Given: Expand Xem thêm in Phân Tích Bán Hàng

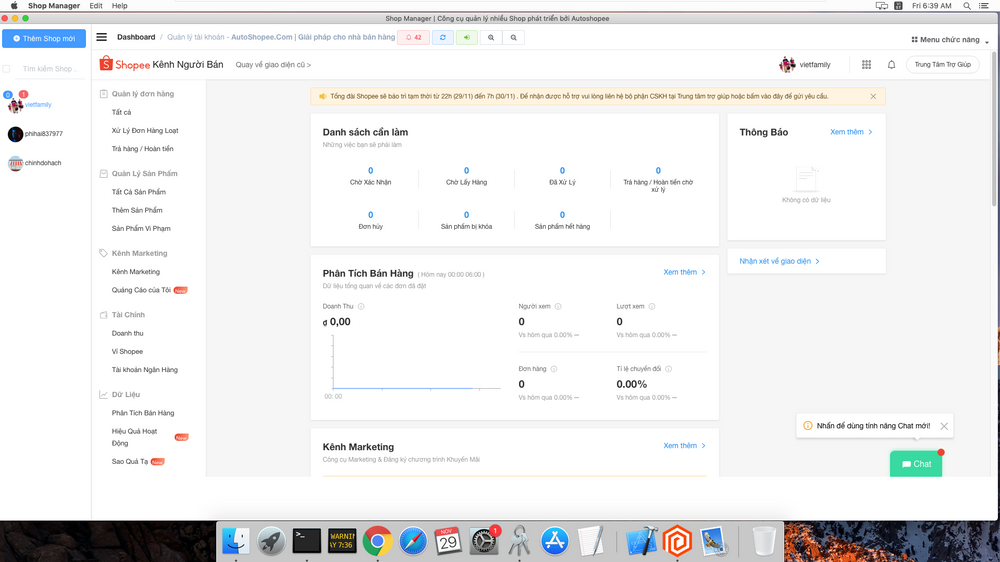Looking at the screenshot, I should coord(684,272).
